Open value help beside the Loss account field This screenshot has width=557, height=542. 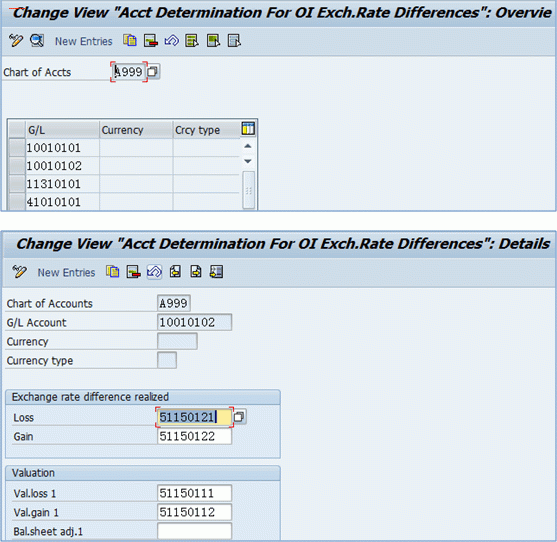239,417
